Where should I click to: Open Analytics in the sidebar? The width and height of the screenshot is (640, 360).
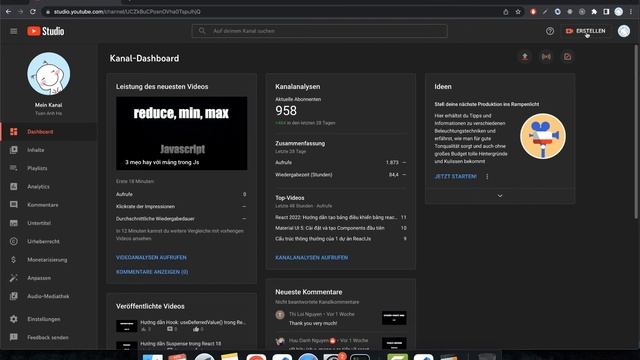pyautogui.click(x=49, y=187)
